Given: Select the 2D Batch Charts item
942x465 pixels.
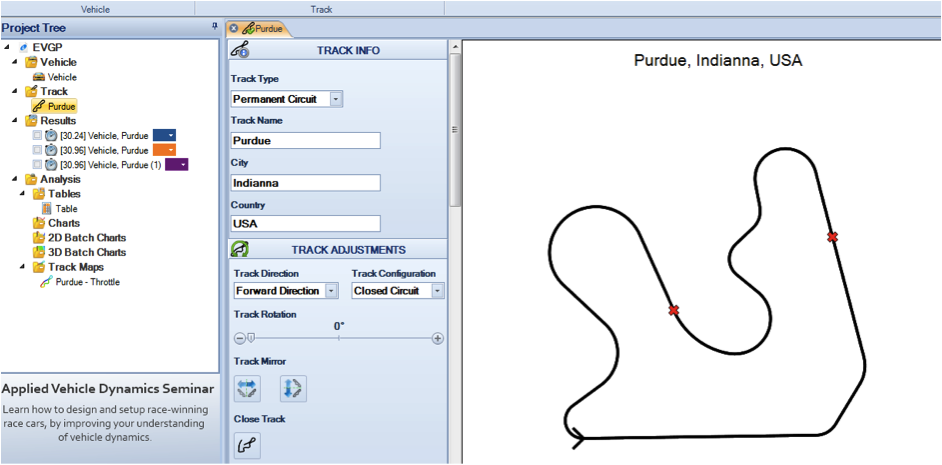Looking at the screenshot, I should pos(86,238).
